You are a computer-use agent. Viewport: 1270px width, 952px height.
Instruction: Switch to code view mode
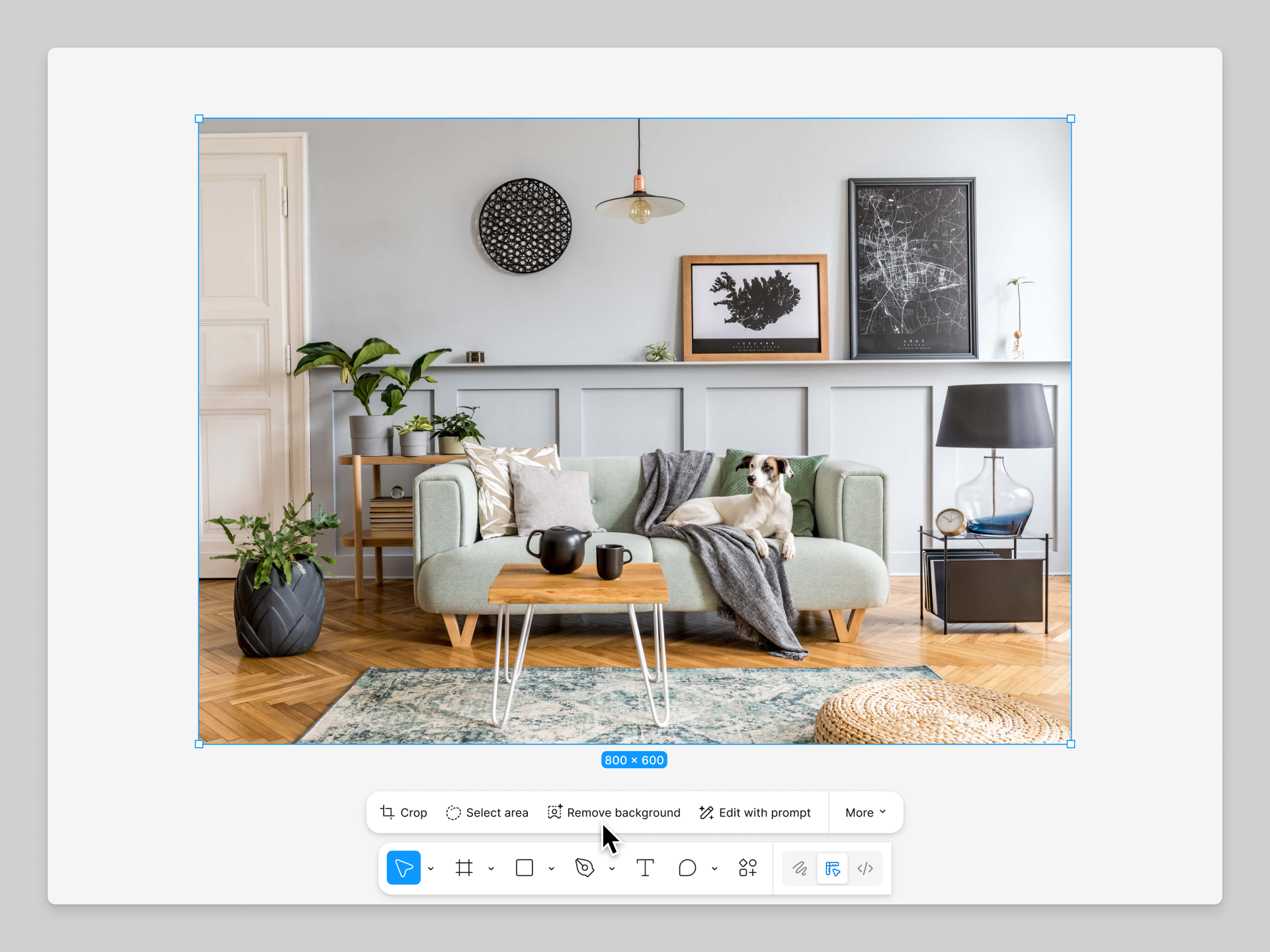point(865,868)
